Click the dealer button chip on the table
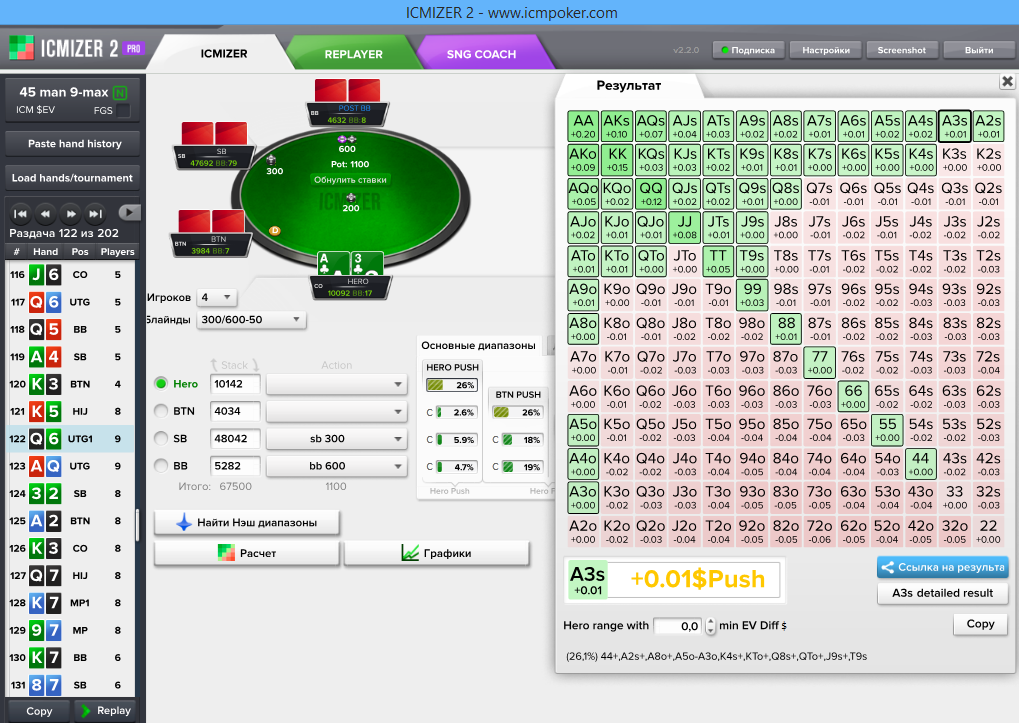Viewport: 1019px width, 723px height. point(275,231)
